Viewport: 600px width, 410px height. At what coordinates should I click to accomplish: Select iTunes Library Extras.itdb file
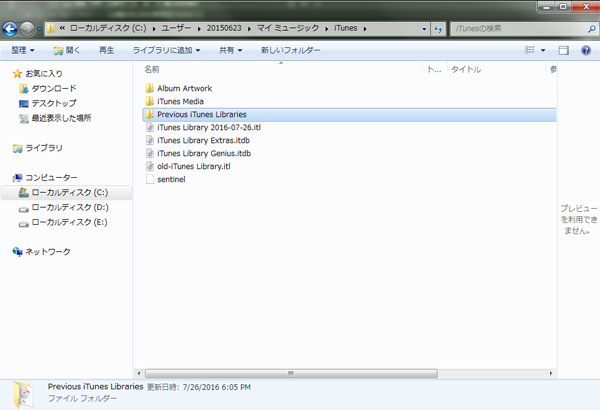tap(203, 140)
